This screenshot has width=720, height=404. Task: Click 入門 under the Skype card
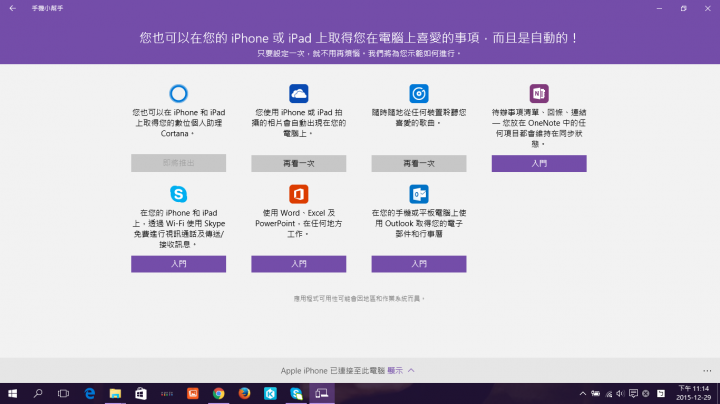click(x=179, y=264)
